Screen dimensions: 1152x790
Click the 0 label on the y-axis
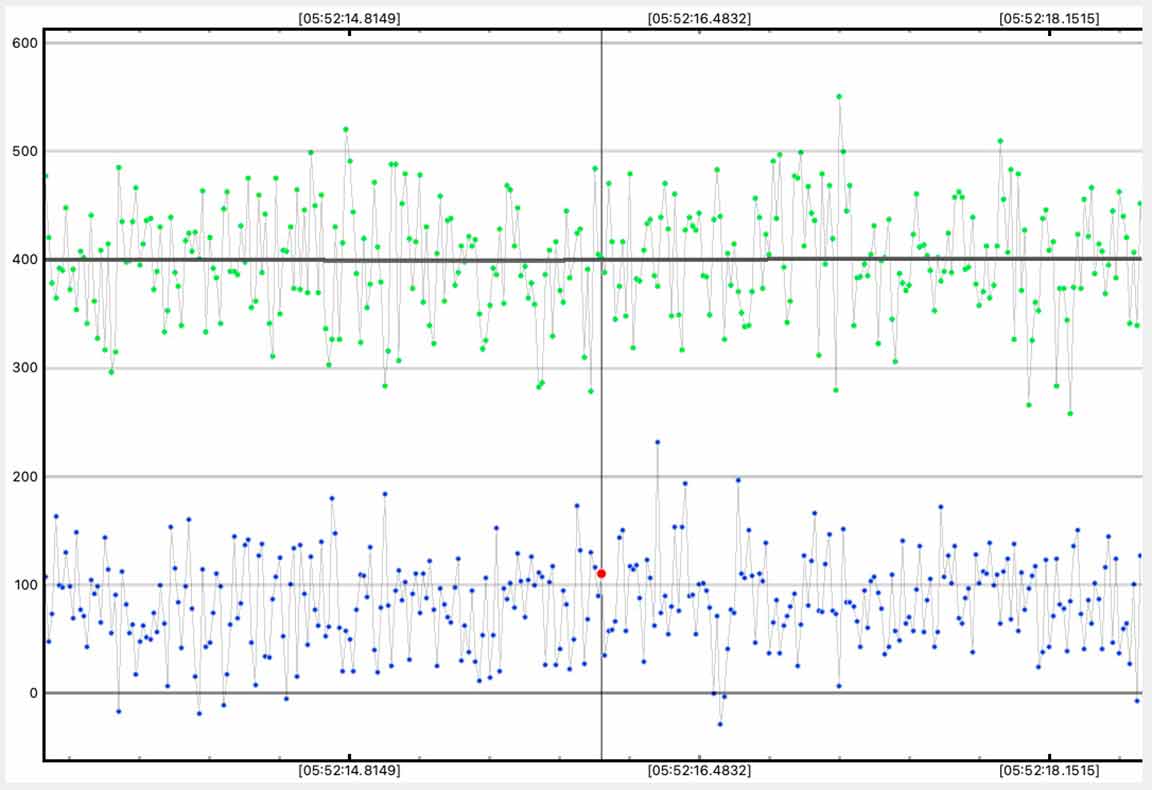pyautogui.click(x=33, y=693)
